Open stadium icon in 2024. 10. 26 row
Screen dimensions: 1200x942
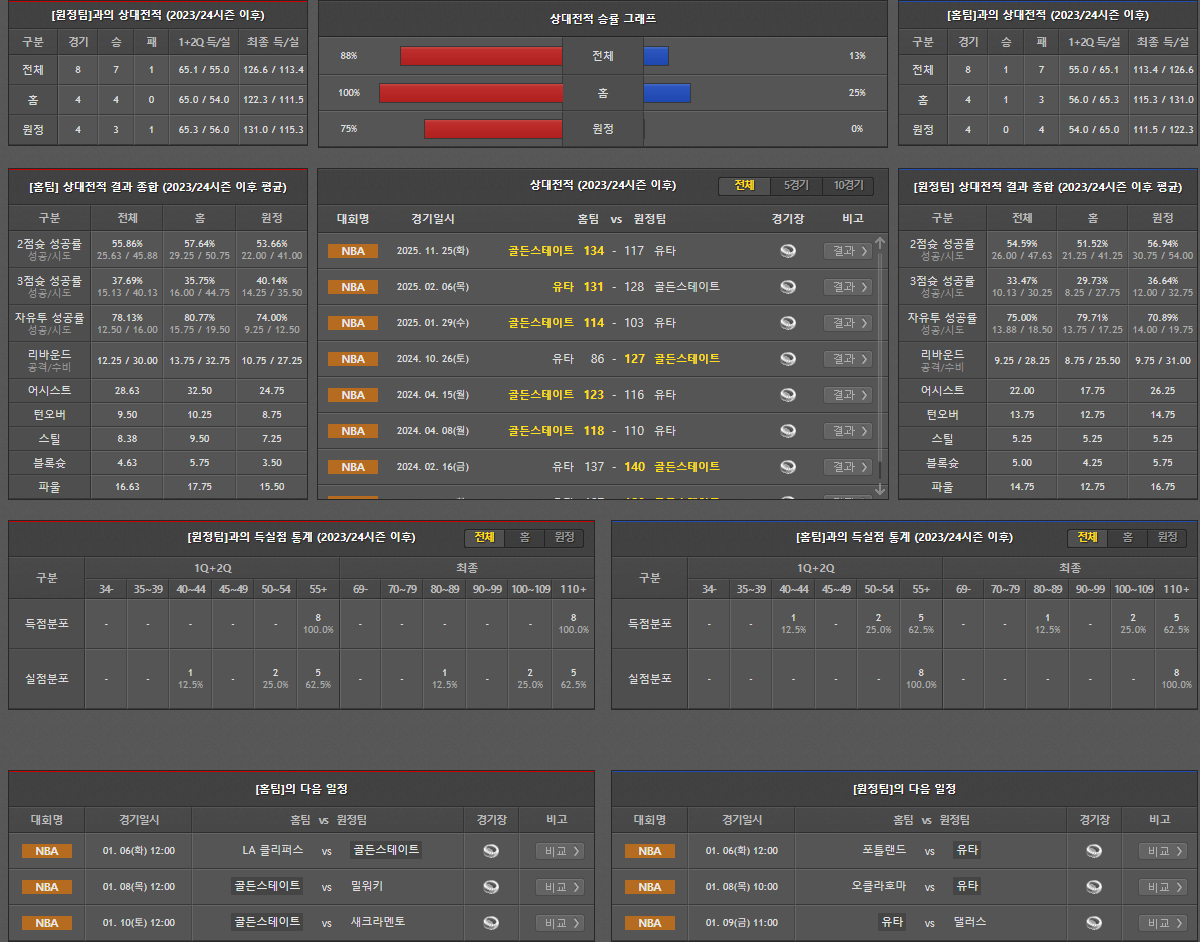coord(788,359)
